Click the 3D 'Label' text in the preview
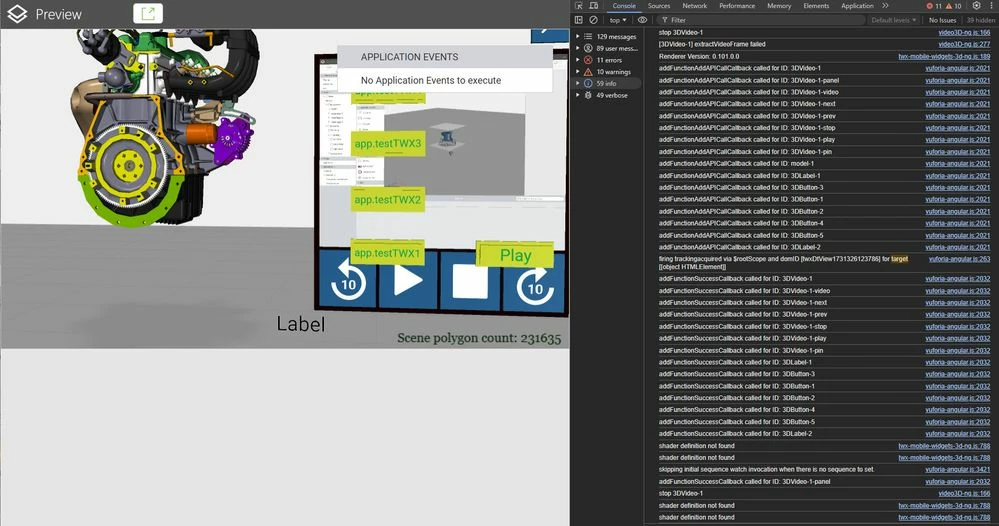 (x=300, y=323)
